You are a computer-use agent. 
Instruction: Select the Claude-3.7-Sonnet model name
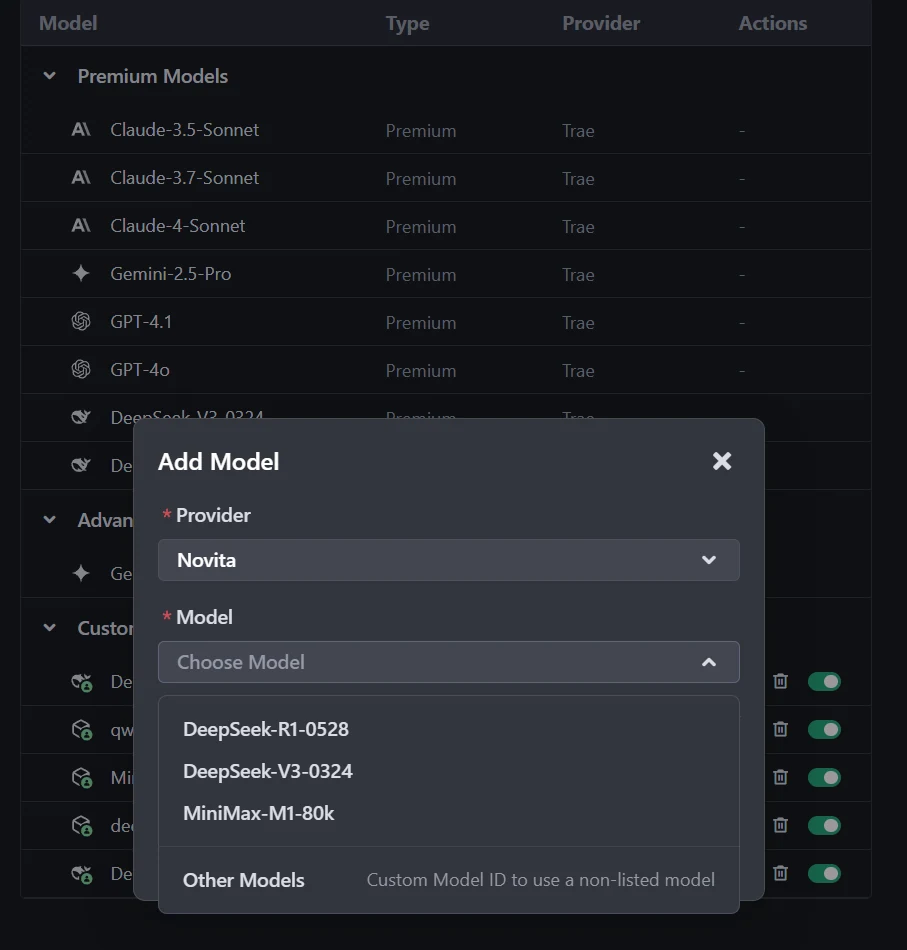[184, 178]
